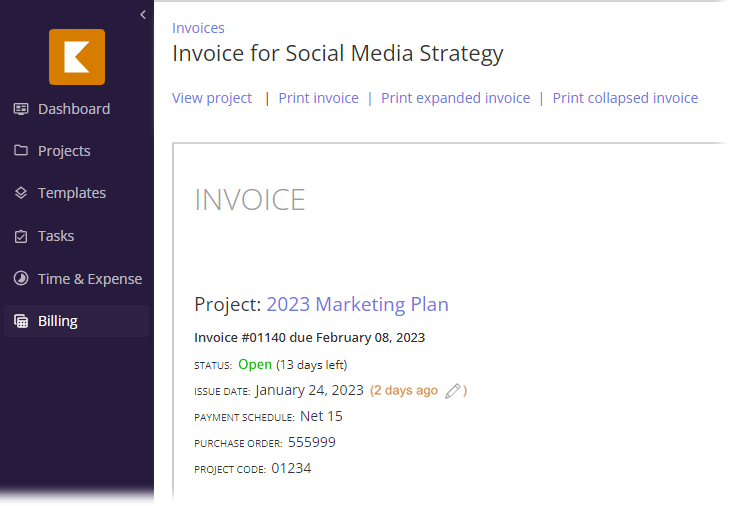Click the Templates layers icon
The width and height of the screenshot is (732, 506).
coord(21,193)
